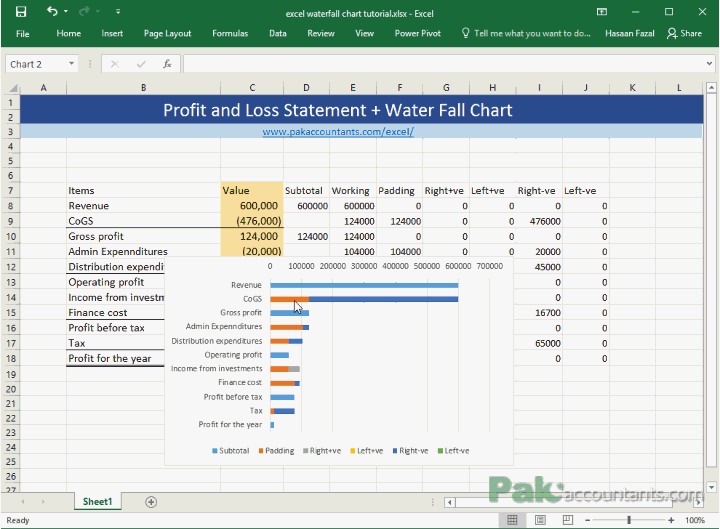Click the Gross profit item cell
The image size is (720, 529).
click(143, 236)
